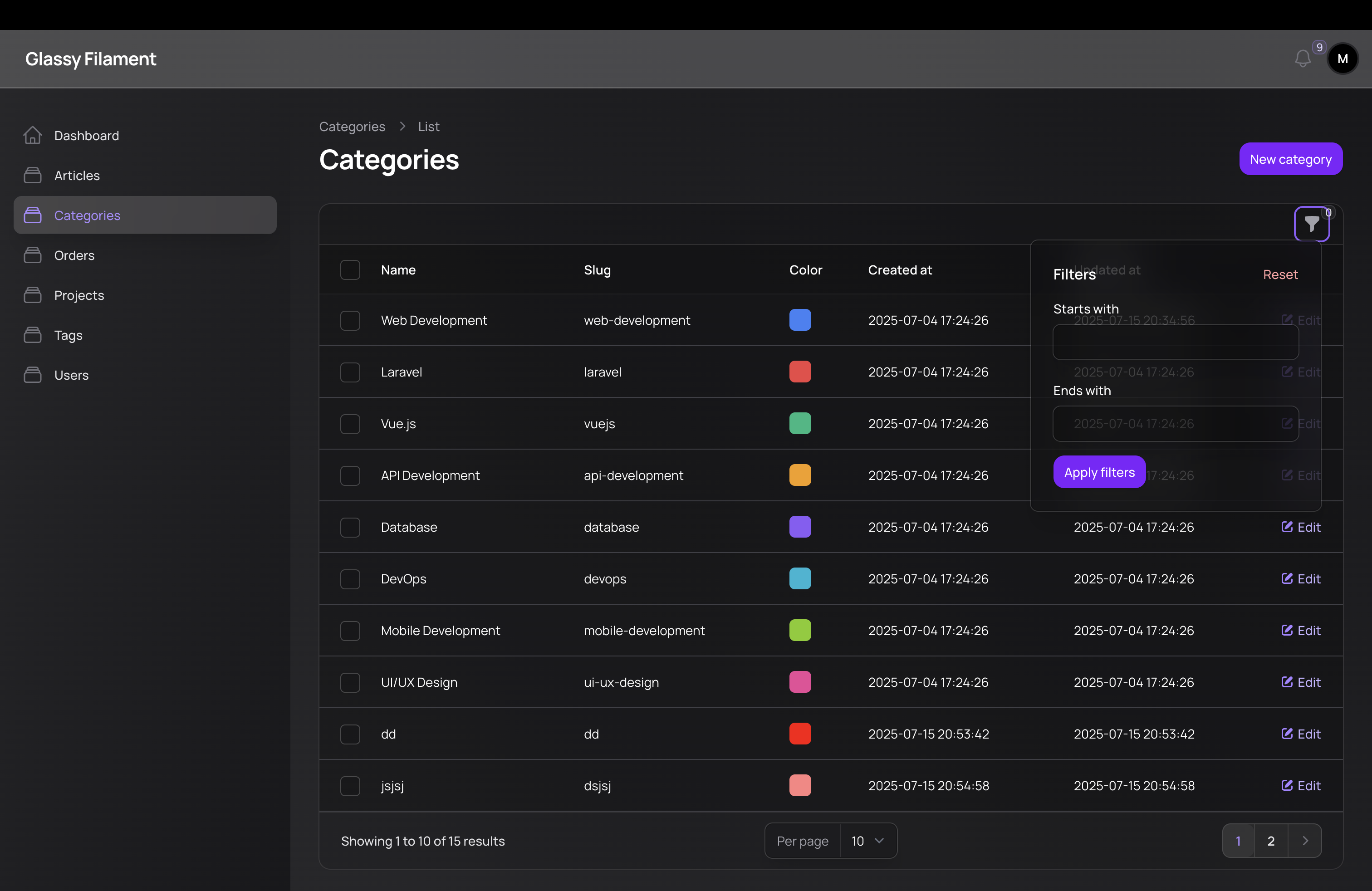The width and height of the screenshot is (1372, 891).
Task: Focus the Starts with filter field
Action: 1176,343
